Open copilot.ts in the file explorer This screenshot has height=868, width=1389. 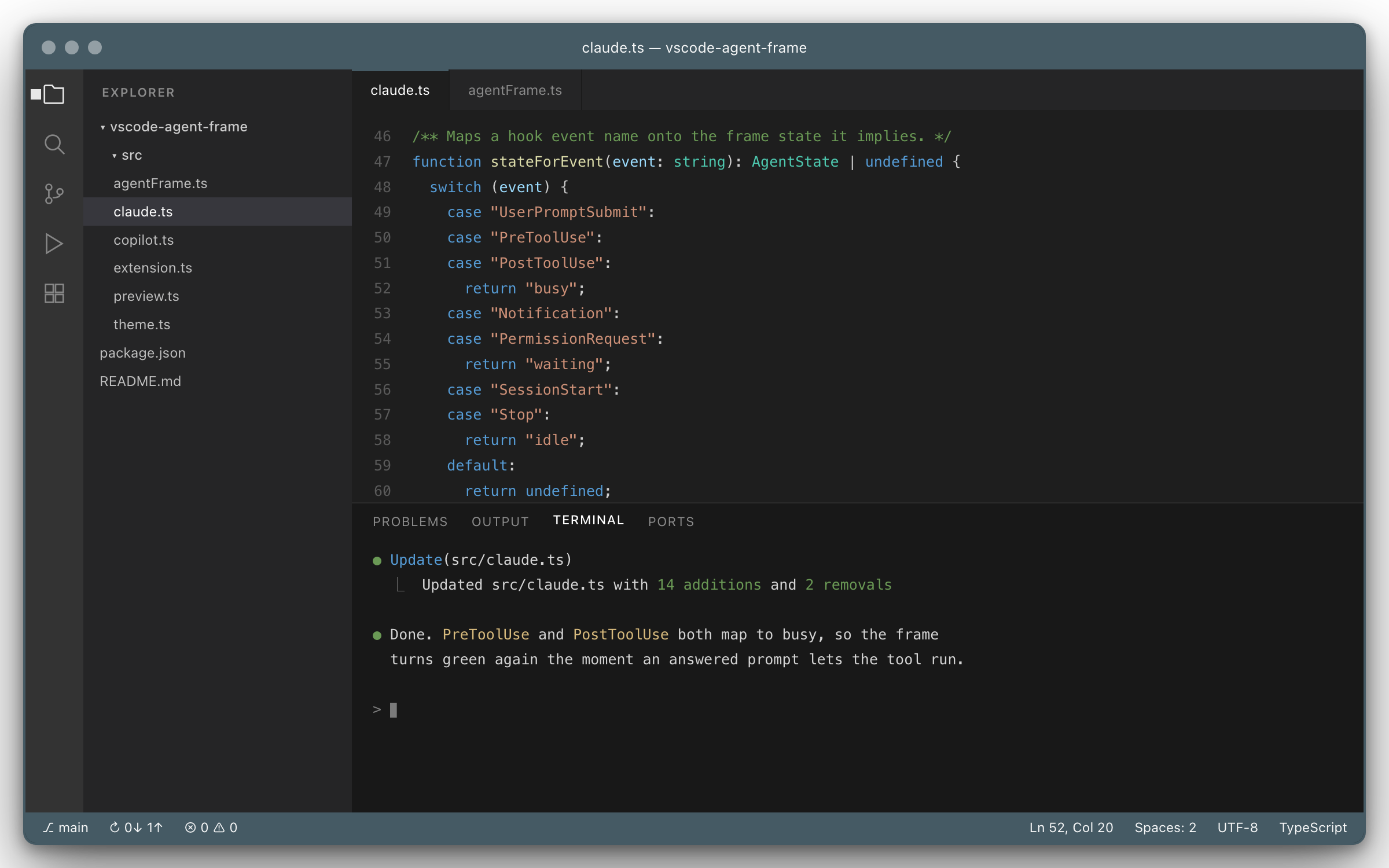218,240
